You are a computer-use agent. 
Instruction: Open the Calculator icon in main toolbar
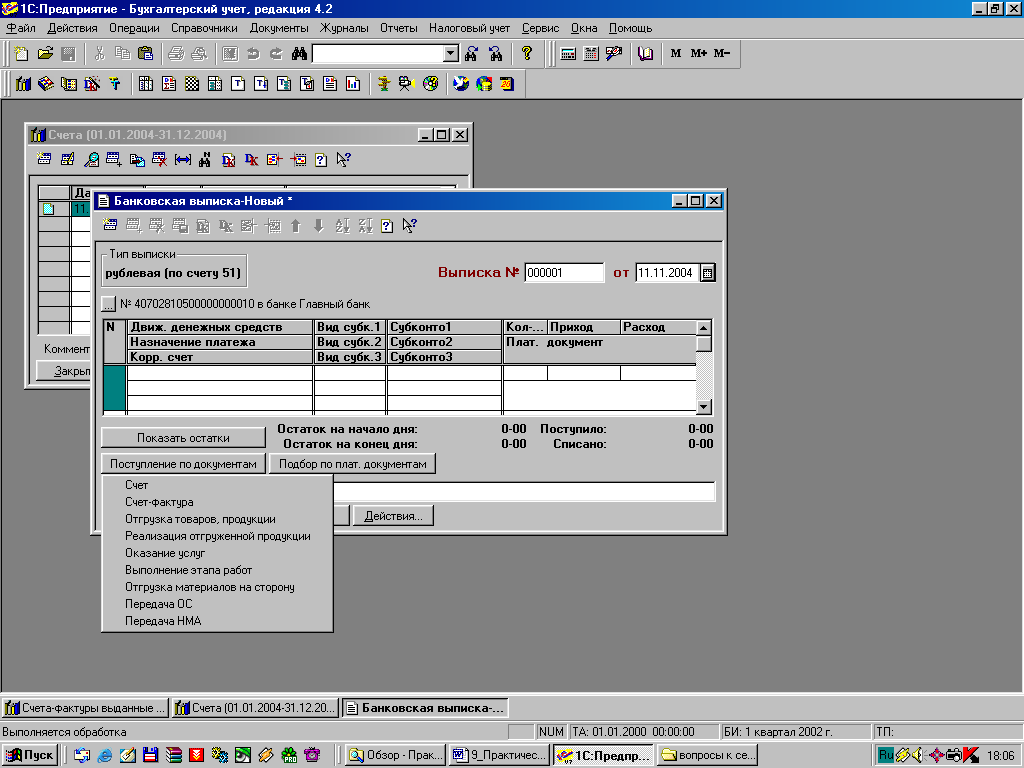[568, 54]
